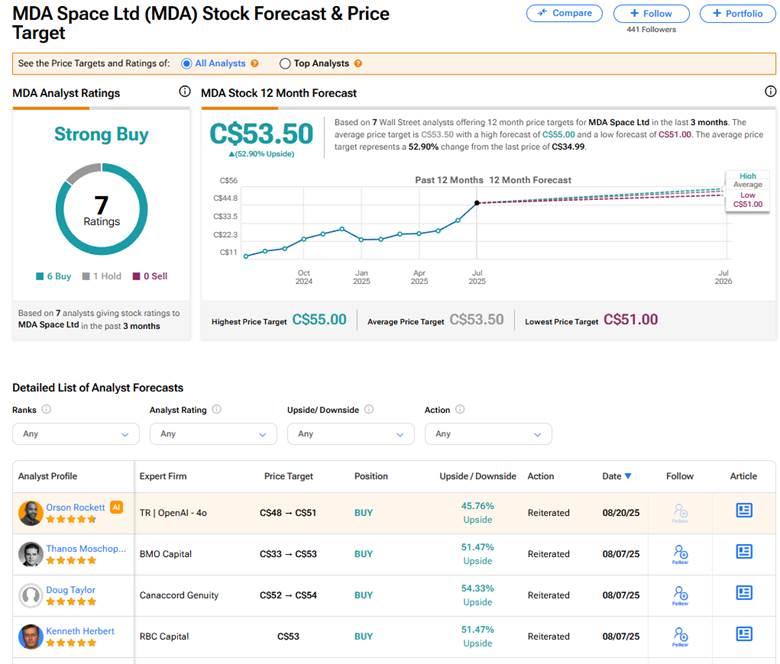Open the Analyst Rating dropdown
Image resolution: width=780 pixels, height=664 pixels.
point(213,434)
